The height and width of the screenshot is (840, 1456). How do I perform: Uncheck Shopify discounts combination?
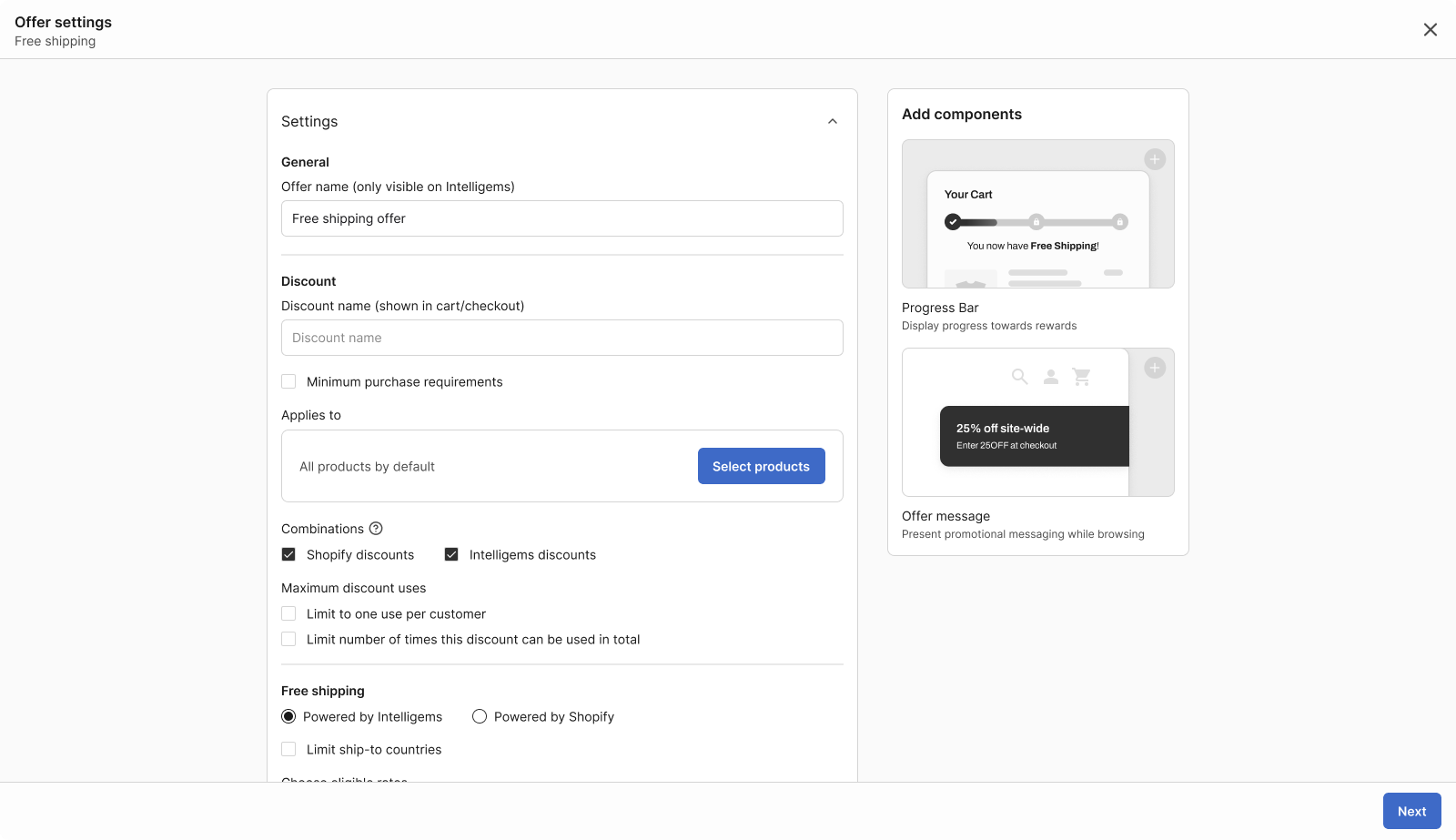click(x=288, y=555)
